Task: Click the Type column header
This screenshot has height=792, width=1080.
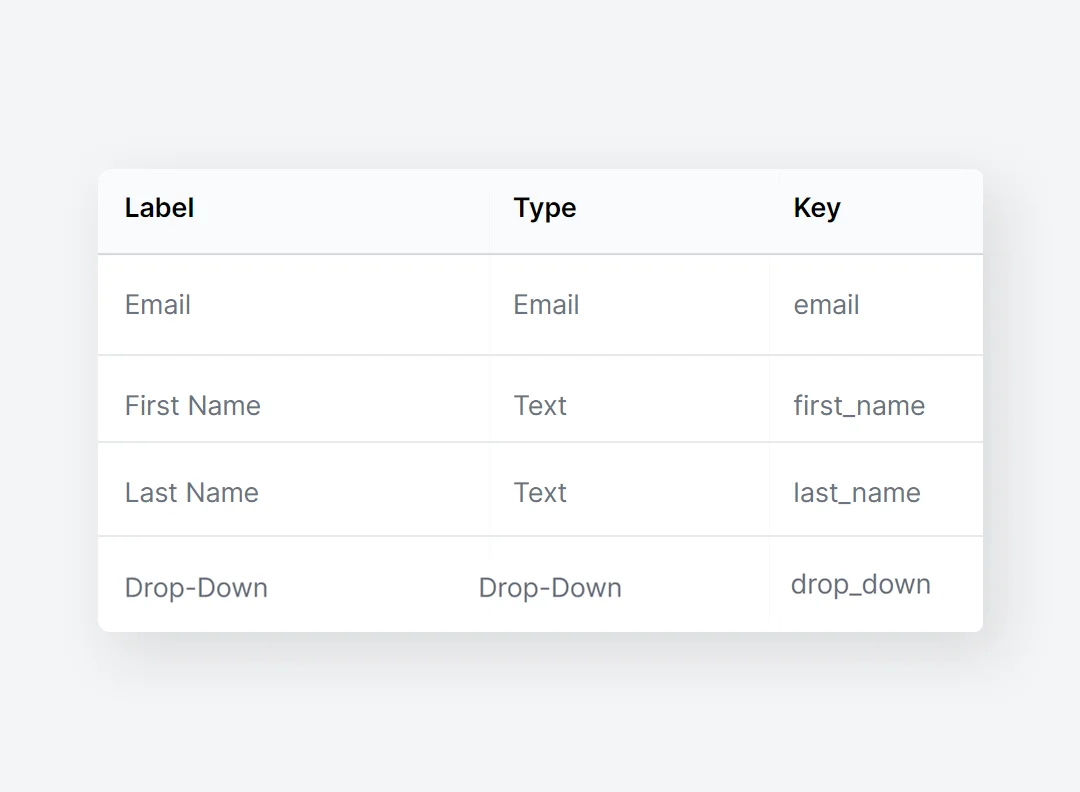Action: [545, 208]
